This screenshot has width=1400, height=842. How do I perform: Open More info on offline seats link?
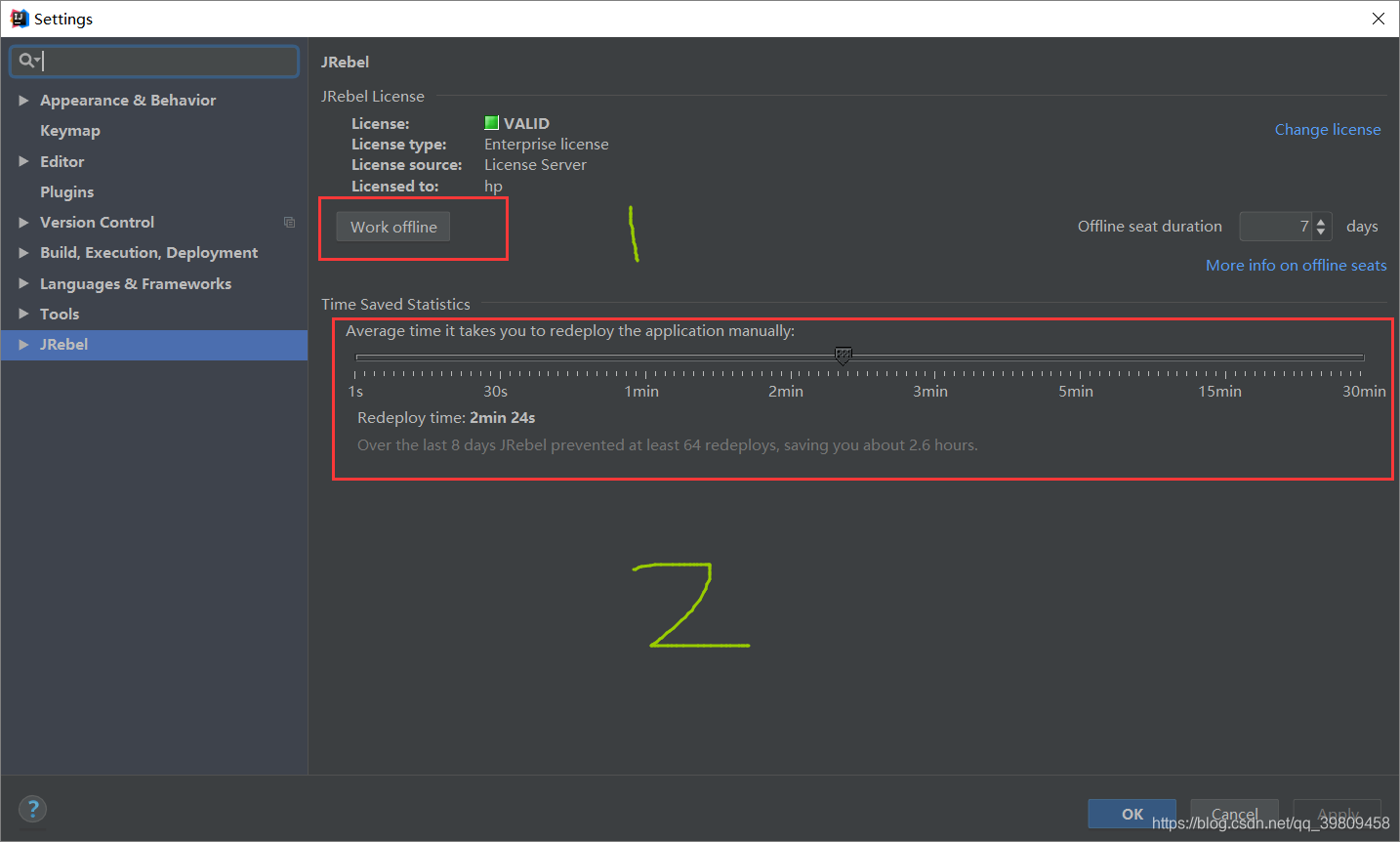(1296, 266)
